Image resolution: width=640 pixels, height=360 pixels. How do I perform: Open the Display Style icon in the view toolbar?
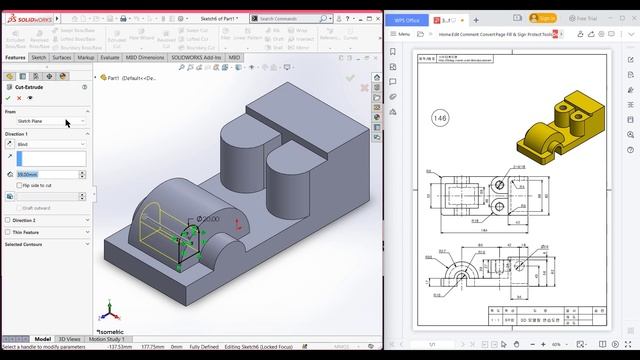click(238, 67)
